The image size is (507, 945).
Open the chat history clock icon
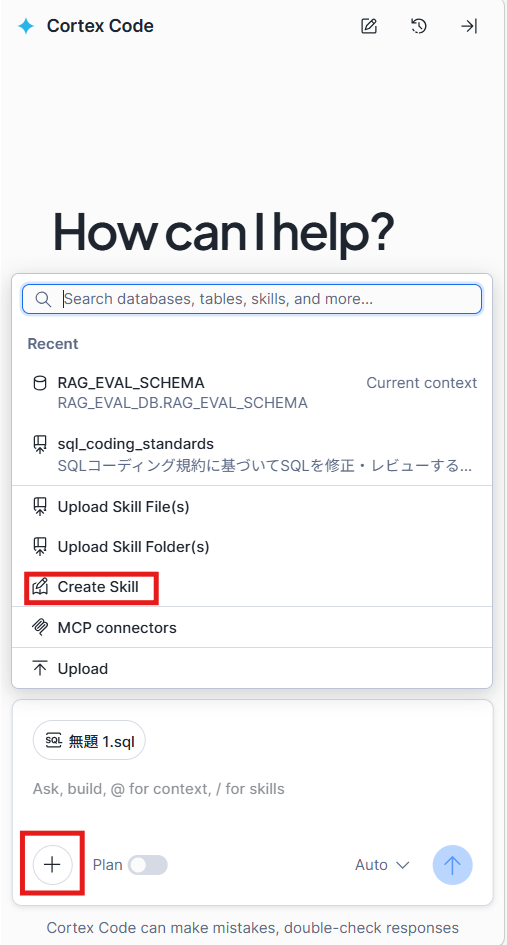pyautogui.click(x=418, y=26)
